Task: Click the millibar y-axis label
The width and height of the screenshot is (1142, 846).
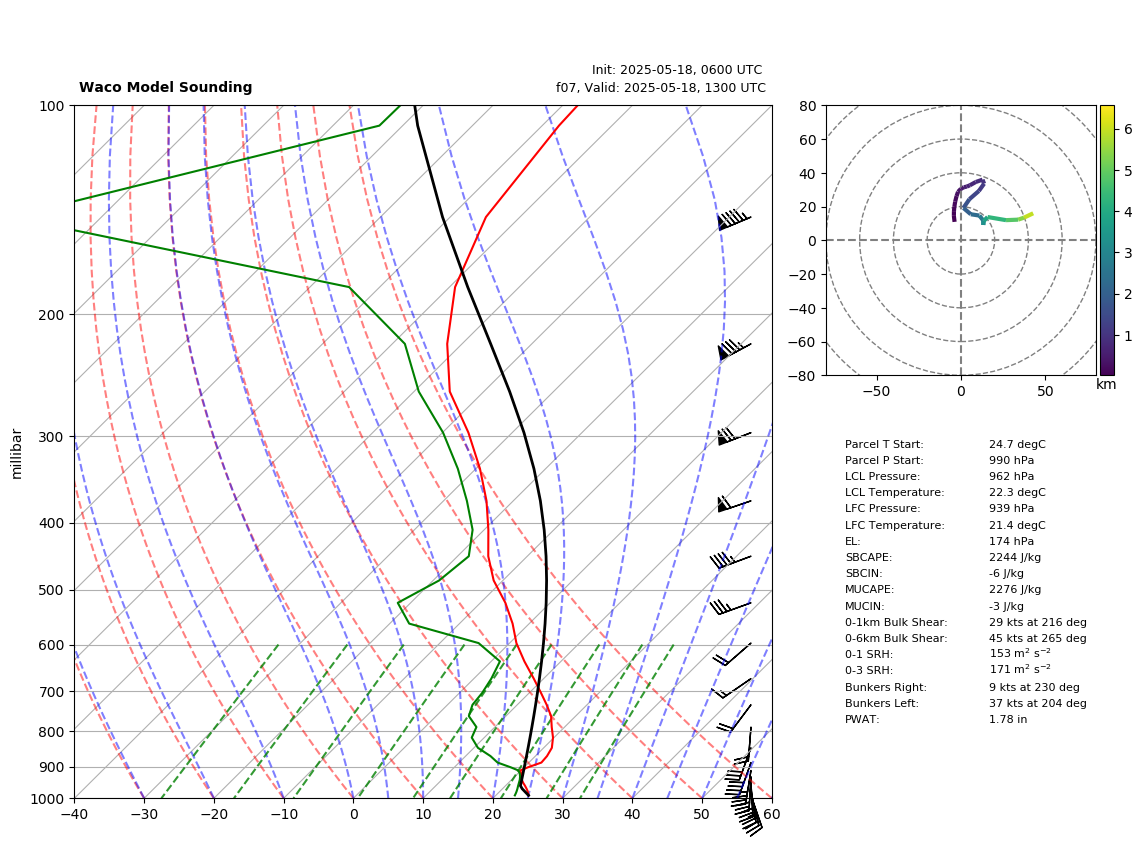Action: pyautogui.click(x=17, y=454)
